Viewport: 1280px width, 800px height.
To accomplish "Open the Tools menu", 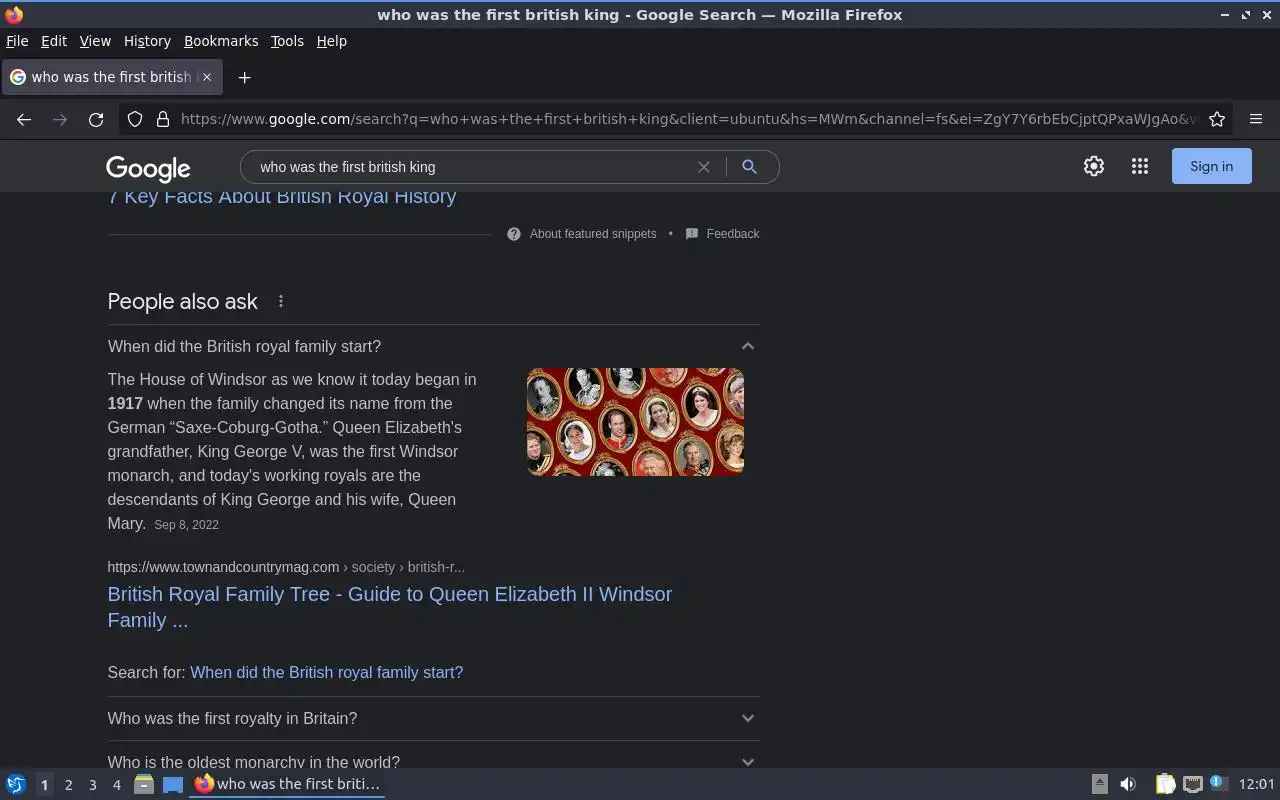I will [287, 41].
